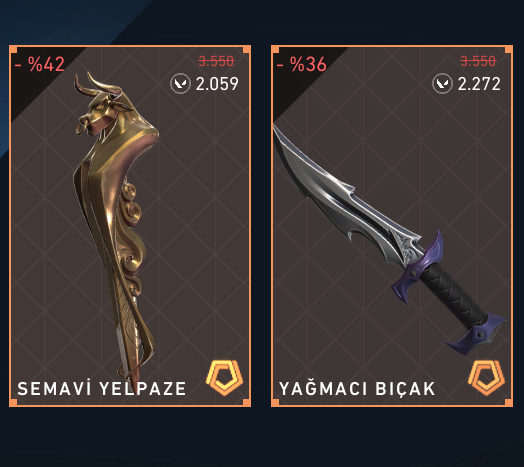This screenshot has height=467, width=524.
Task: Click the YAĞMACI BIÇAK title text
Action: tap(357, 388)
